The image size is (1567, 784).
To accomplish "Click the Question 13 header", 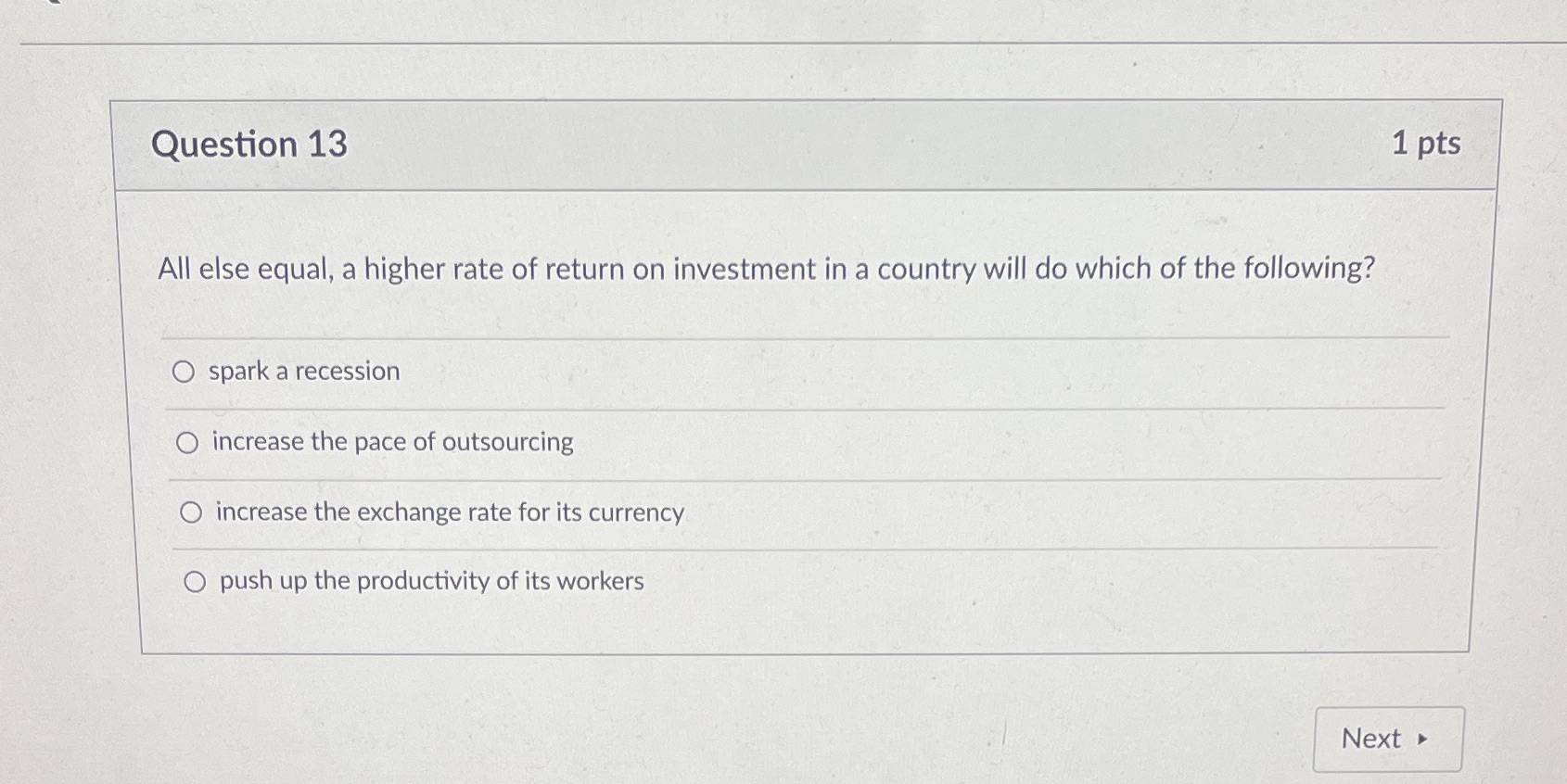I will tap(250, 145).
